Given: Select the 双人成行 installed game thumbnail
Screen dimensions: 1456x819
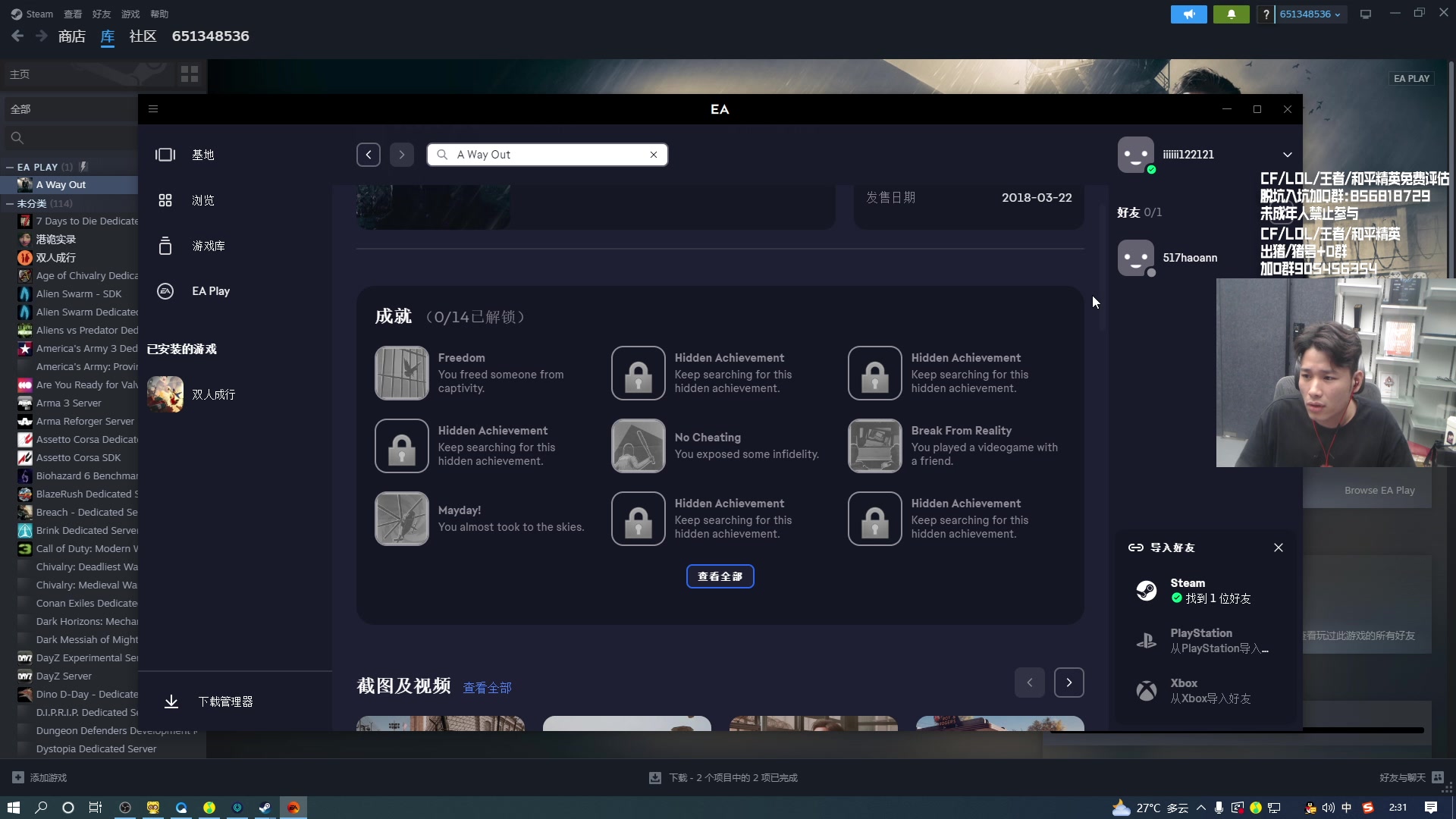Looking at the screenshot, I should click(x=165, y=394).
